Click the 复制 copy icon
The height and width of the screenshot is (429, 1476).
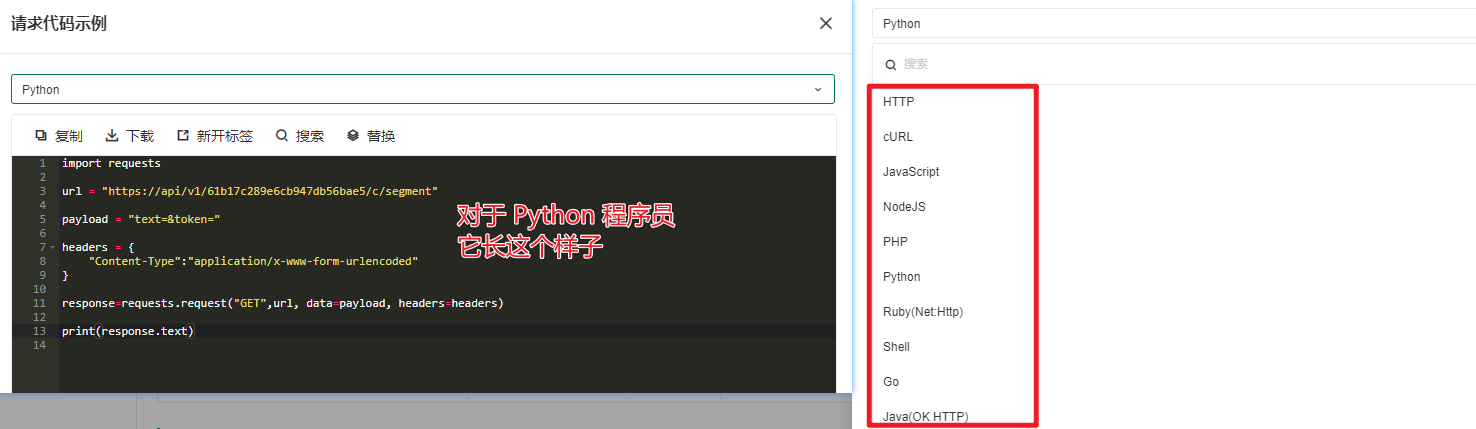(x=41, y=136)
